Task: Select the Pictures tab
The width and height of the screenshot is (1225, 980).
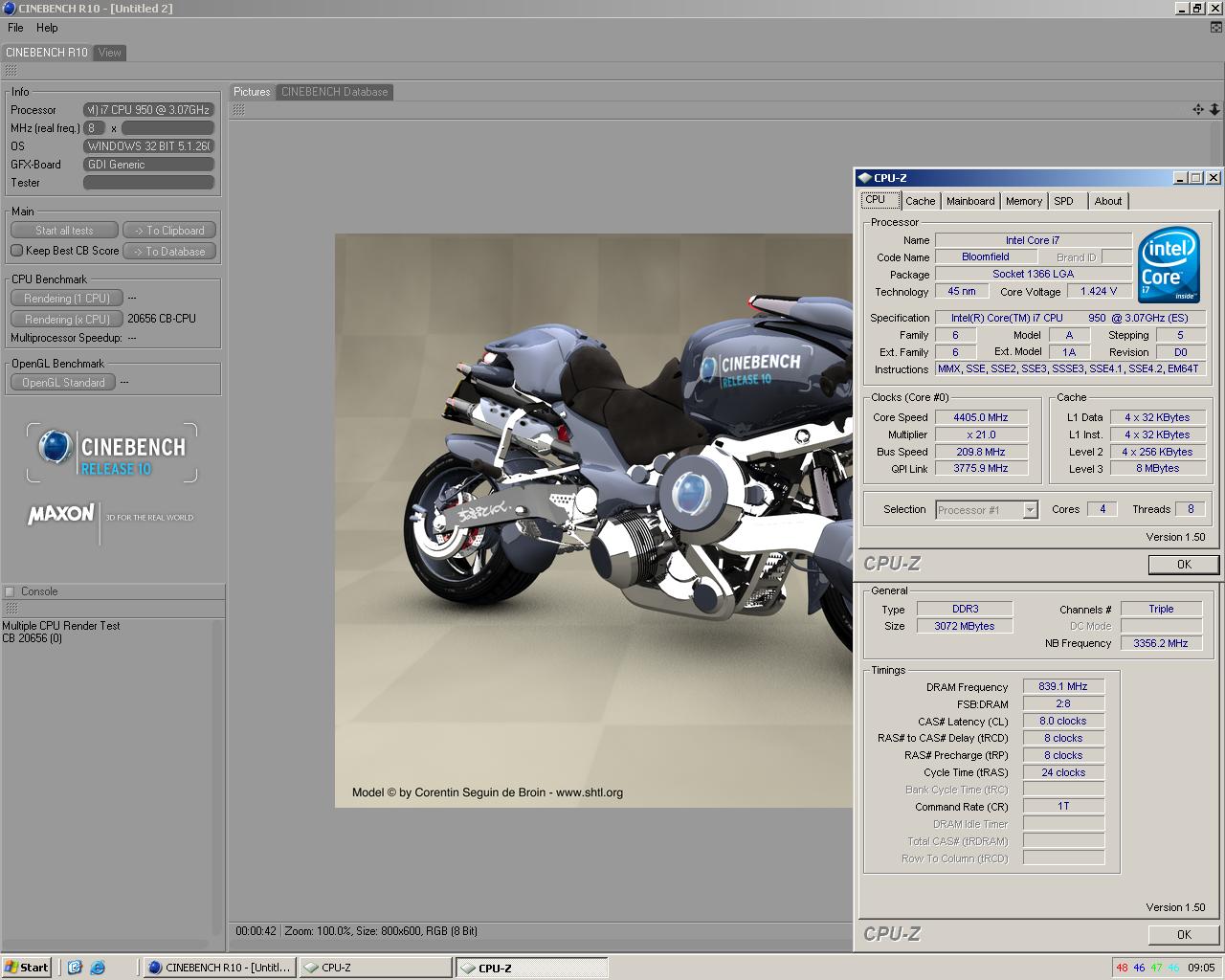Action: (x=253, y=92)
